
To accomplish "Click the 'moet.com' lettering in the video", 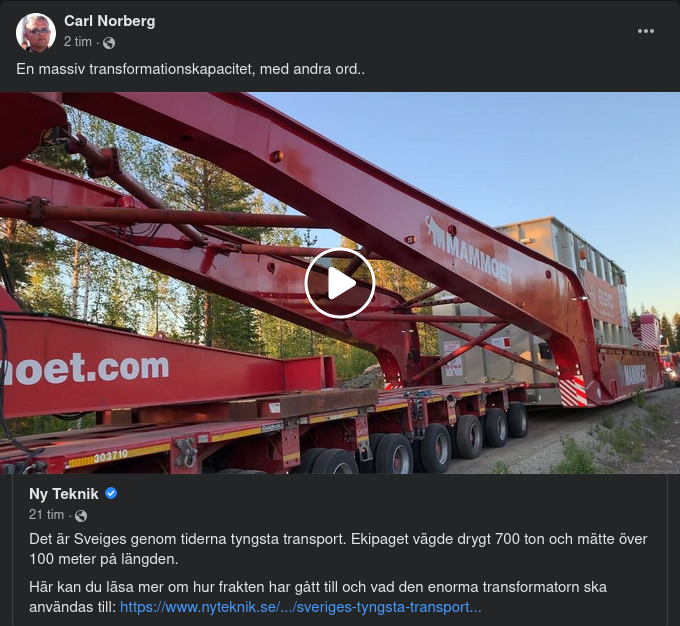I will (x=85, y=368).
